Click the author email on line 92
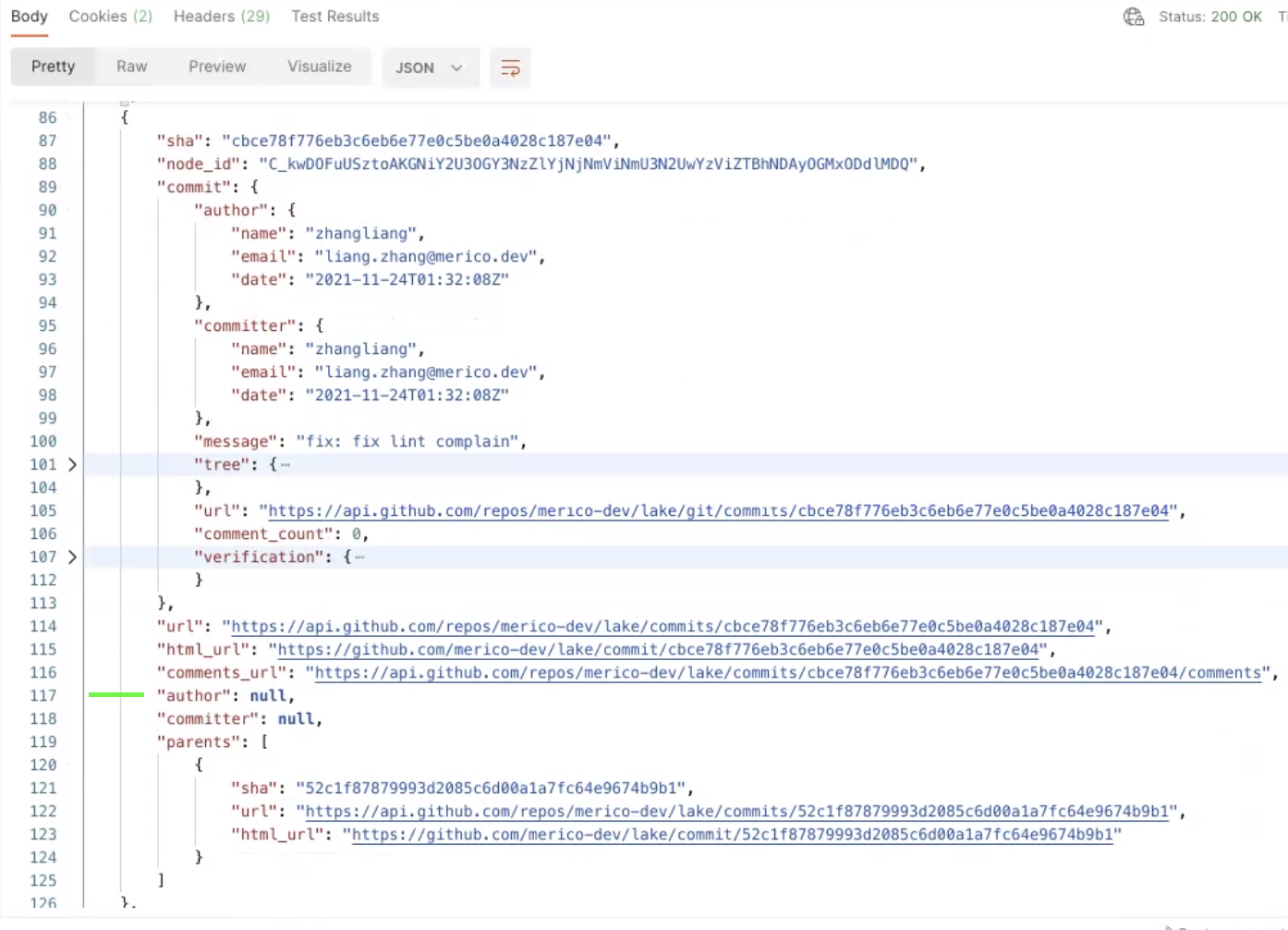1288x930 pixels. pos(426,256)
